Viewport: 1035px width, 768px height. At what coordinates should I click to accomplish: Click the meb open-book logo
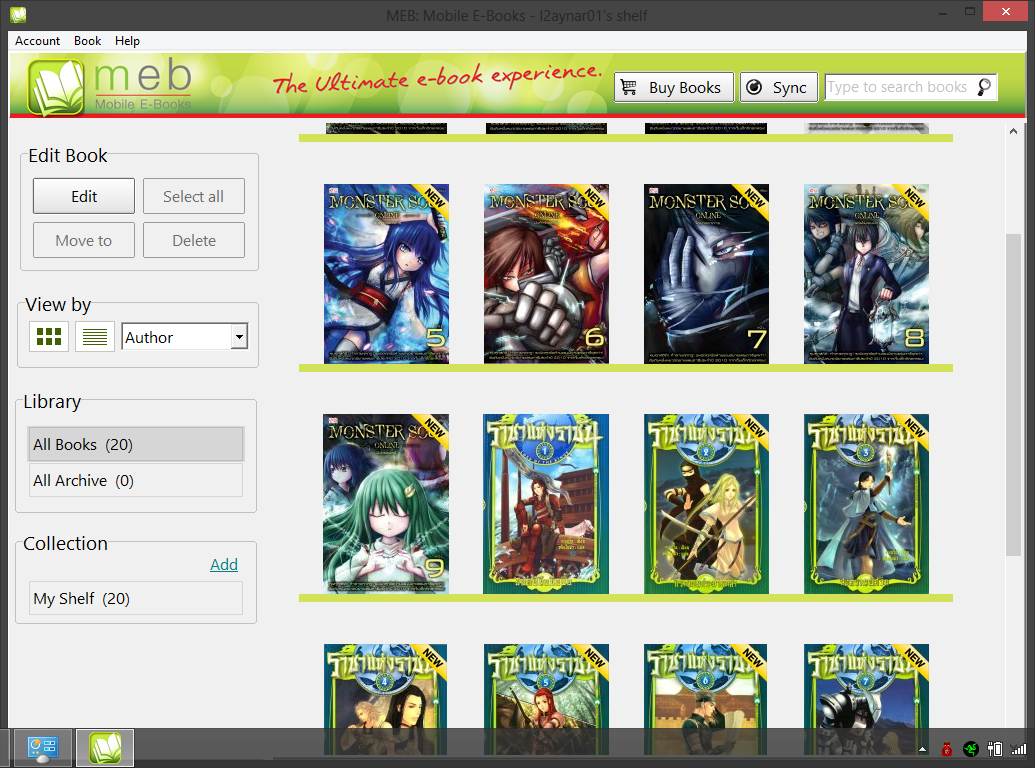[55, 87]
